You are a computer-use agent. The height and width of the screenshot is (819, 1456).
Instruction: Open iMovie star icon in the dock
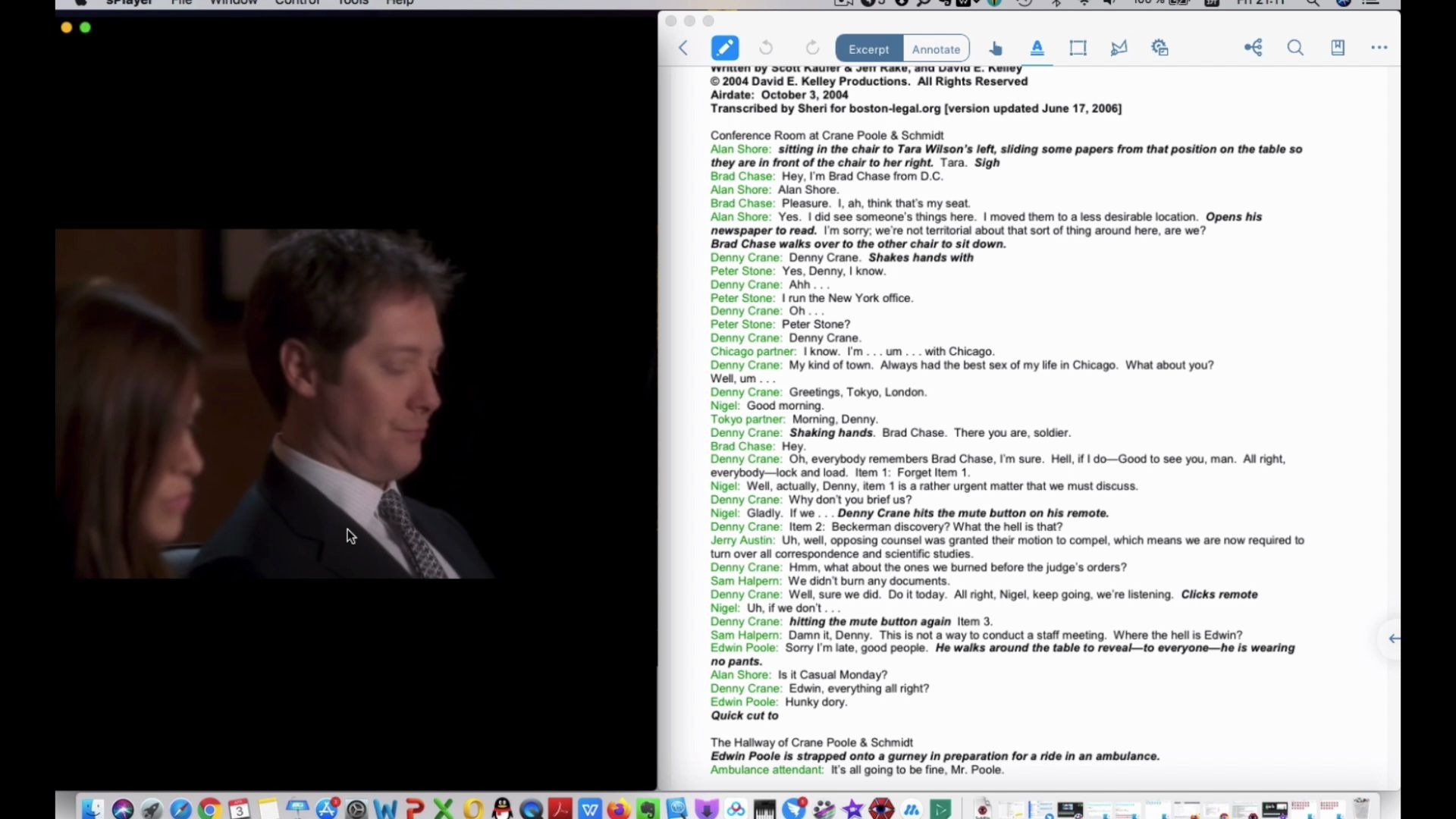[853, 809]
